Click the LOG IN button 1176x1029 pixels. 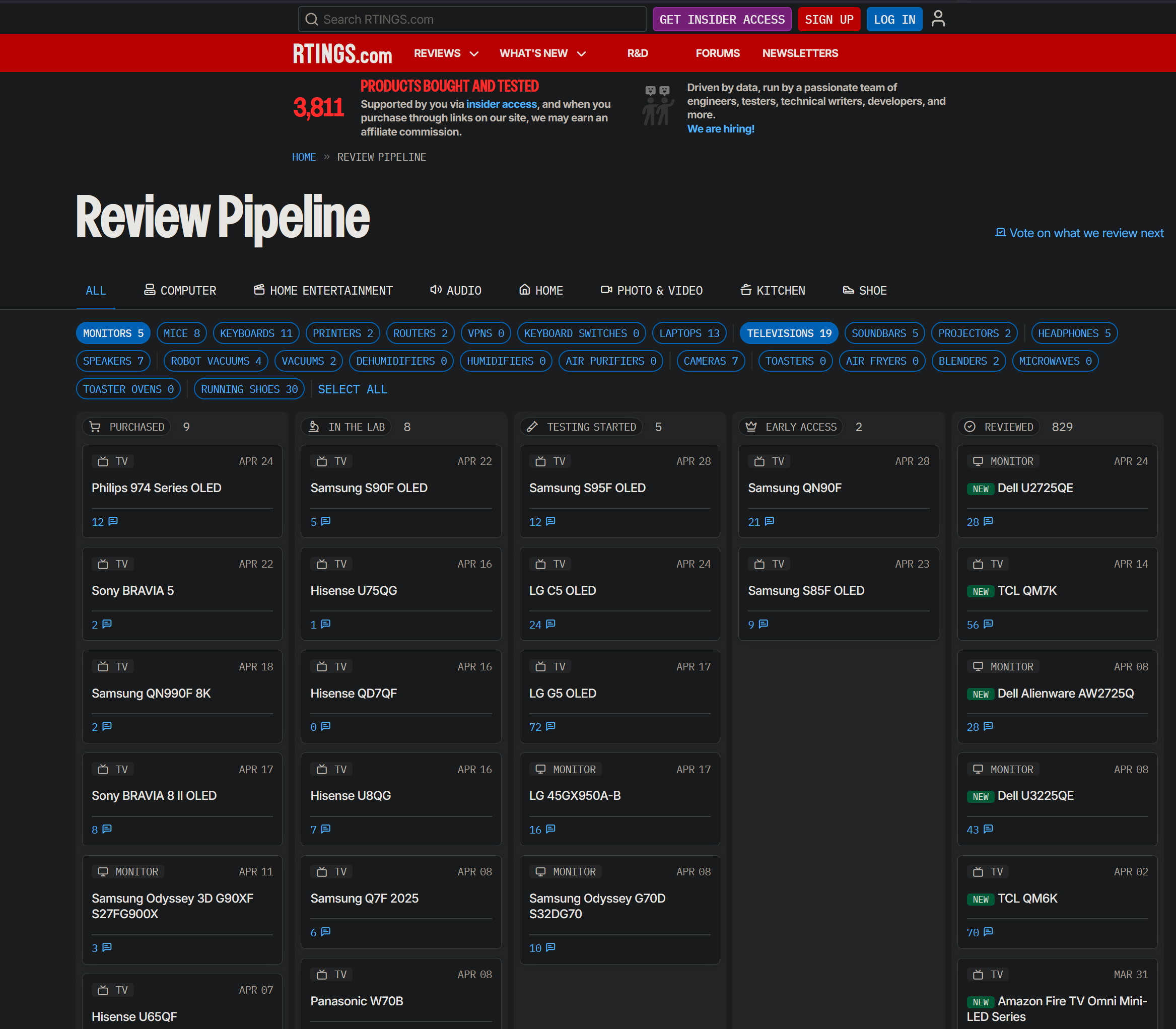tap(894, 19)
